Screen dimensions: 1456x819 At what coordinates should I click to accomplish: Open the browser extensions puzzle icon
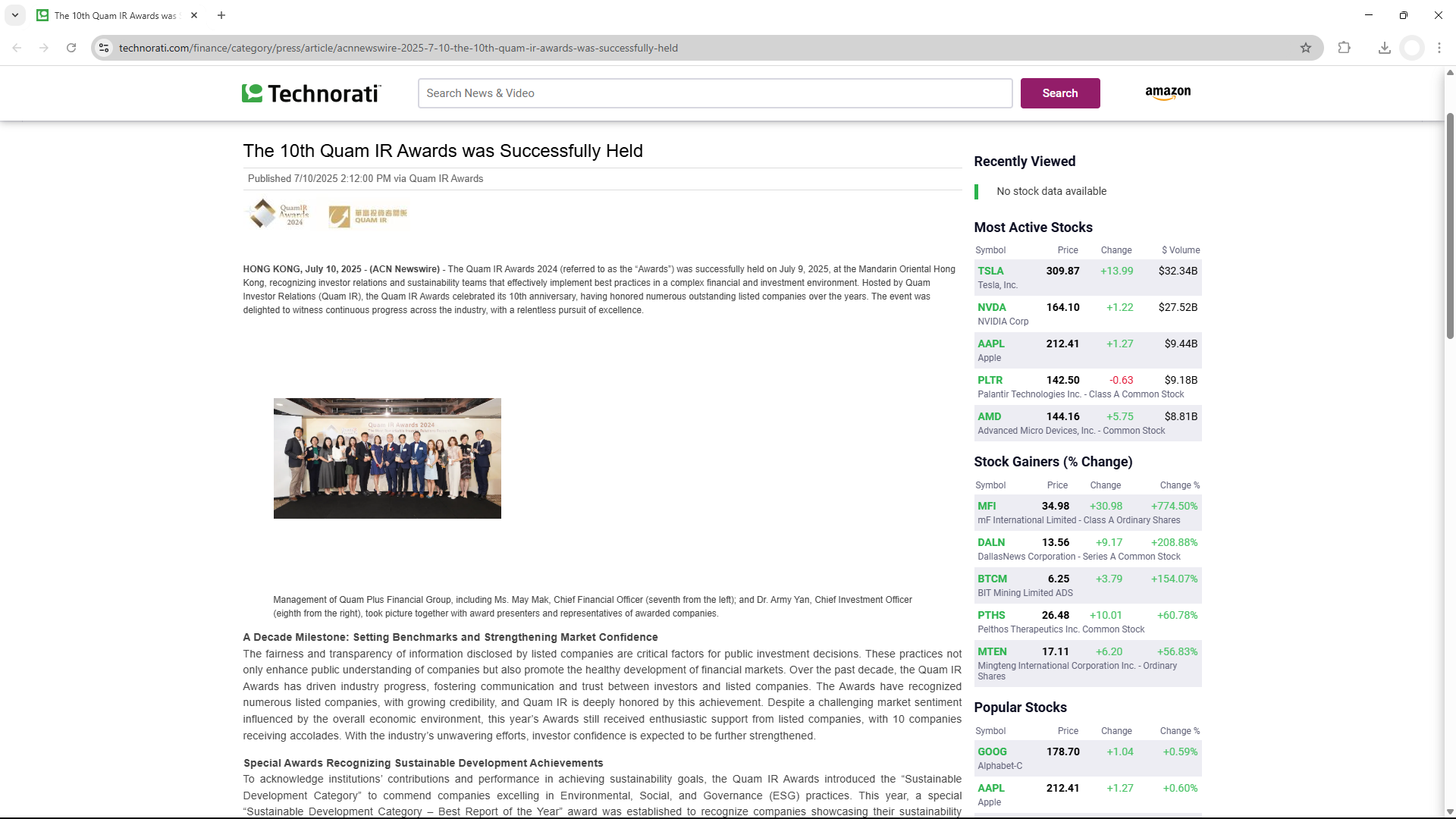coord(1345,48)
